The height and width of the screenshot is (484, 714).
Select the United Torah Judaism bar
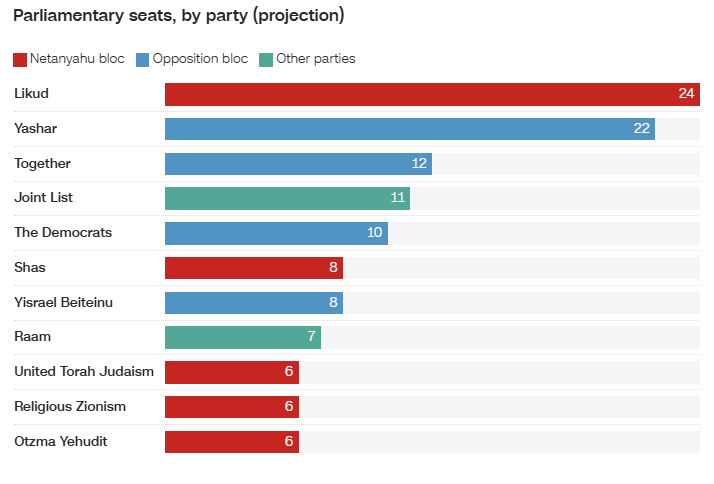click(232, 372)
